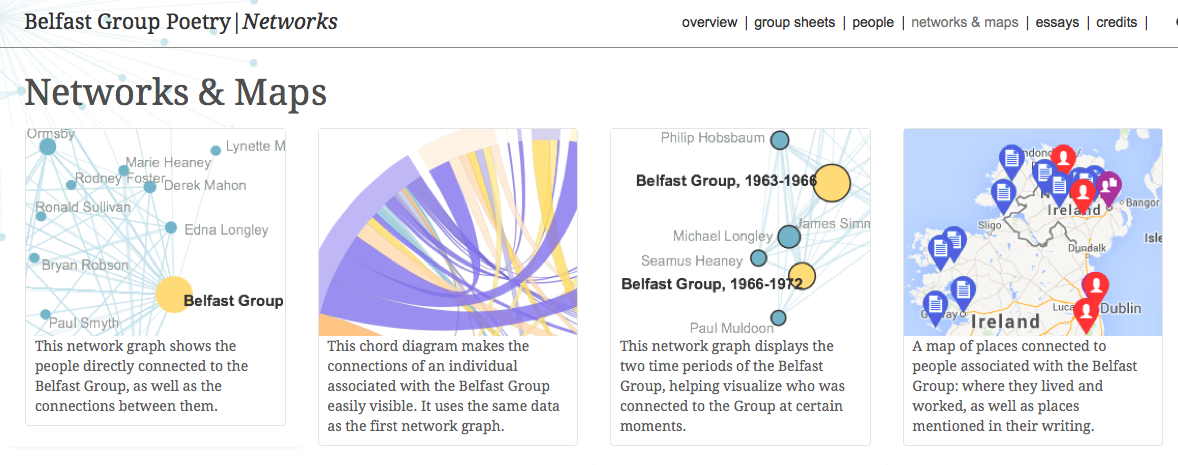
Task: Select the Philip Hobsbaum node circle
Action: pyautogui.click(x=781, y=140)
